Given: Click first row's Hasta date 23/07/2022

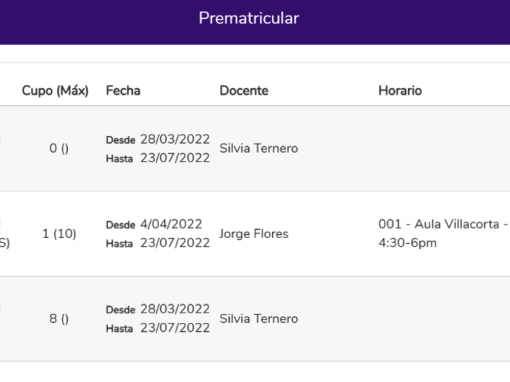Looking at the screenshot, I should (x=175, y=158).
